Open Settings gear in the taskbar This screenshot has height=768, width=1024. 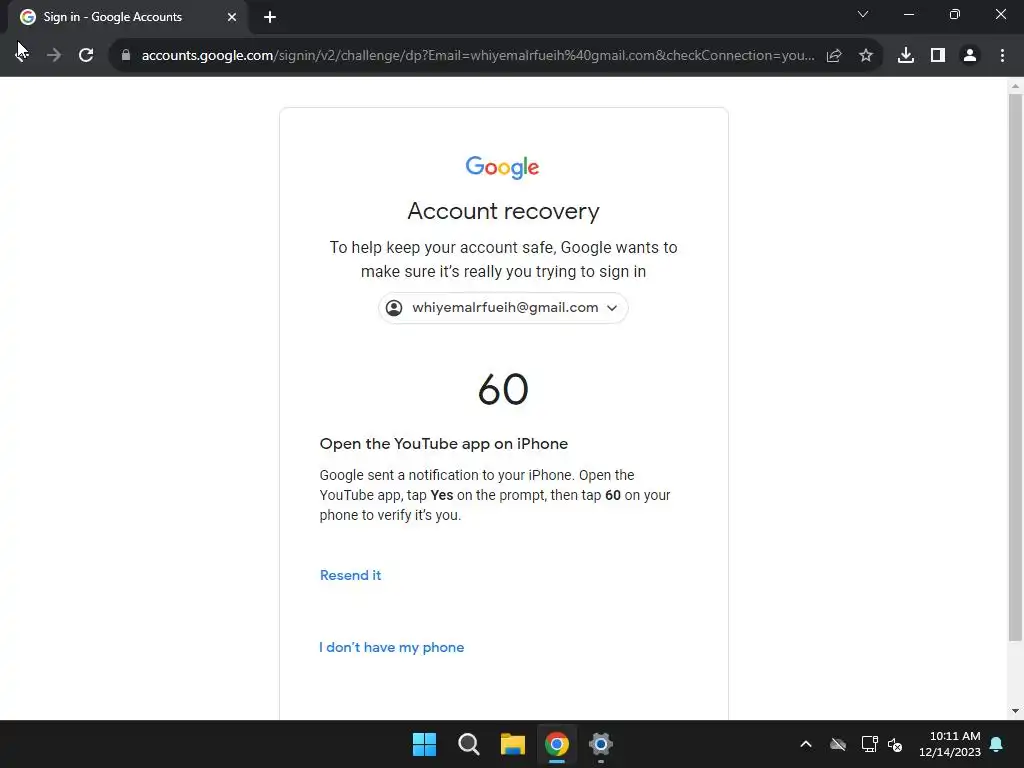click(x=601, y=744)
